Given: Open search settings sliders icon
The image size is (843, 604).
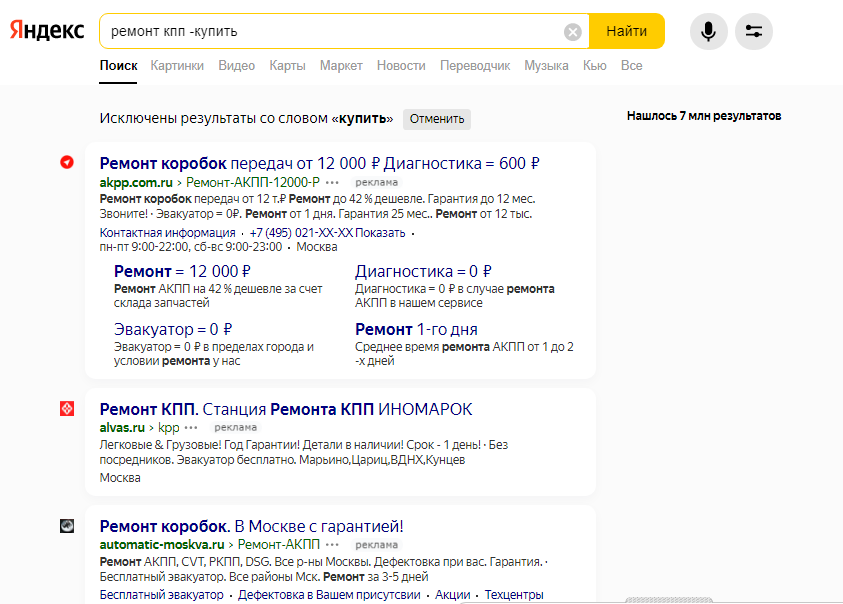Looking at the screenshot, I should (x=754, y=31).
